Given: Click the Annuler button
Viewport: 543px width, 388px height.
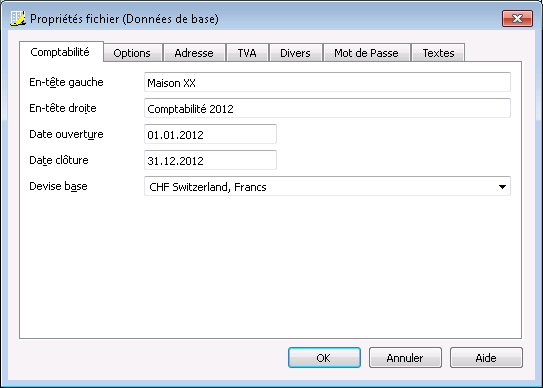Looking at the screenshot, I should pos(405,358).
